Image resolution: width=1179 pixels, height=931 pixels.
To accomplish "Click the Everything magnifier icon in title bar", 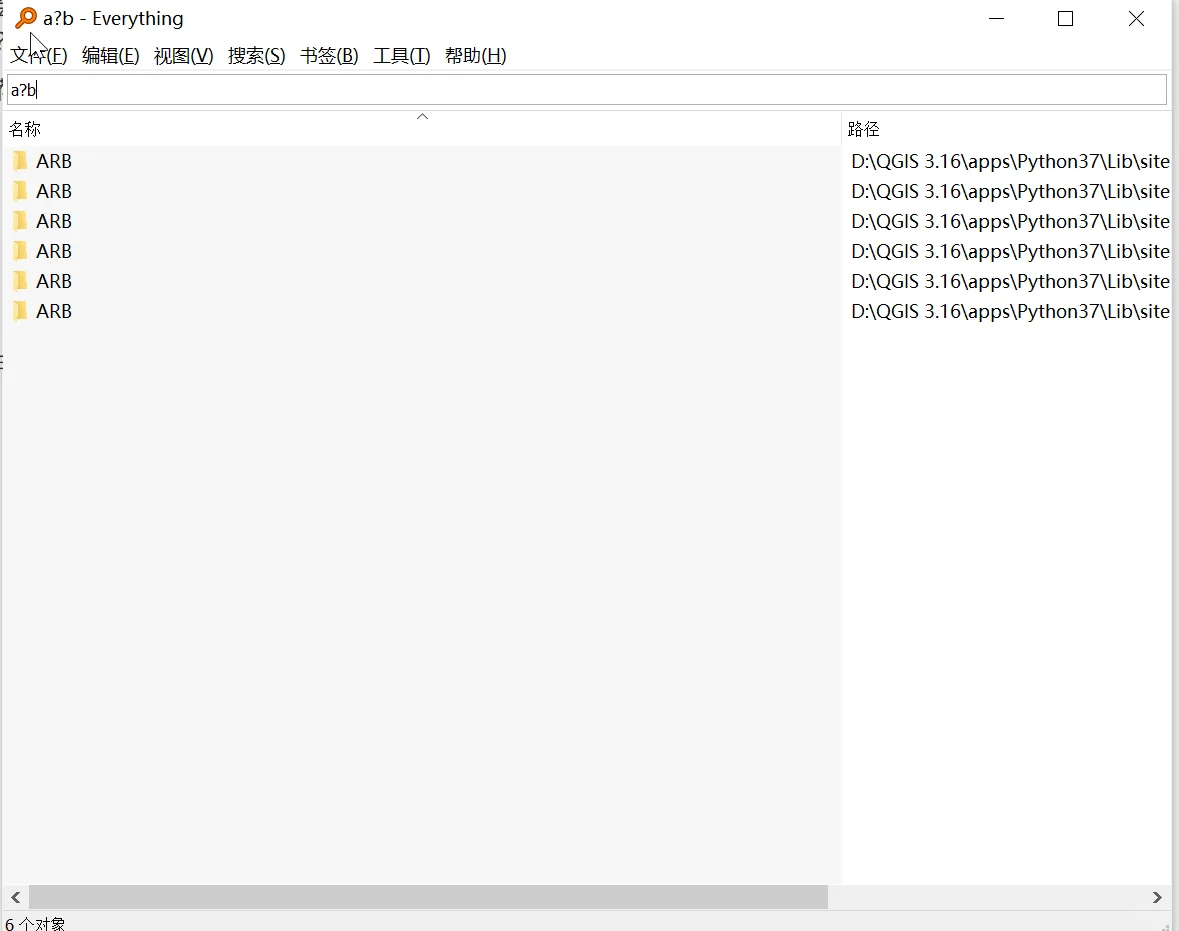I will [26, 18].
